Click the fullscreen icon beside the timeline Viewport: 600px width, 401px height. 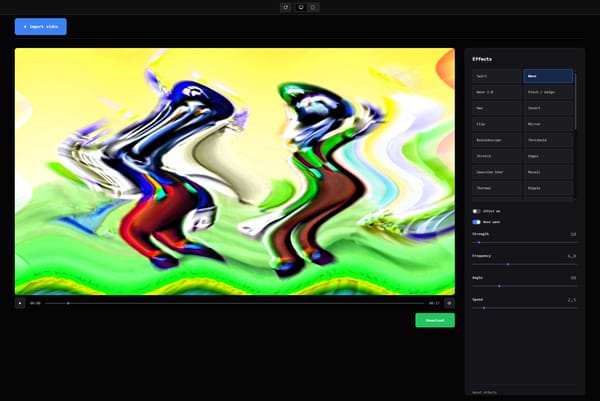click(x=450, y=303)
